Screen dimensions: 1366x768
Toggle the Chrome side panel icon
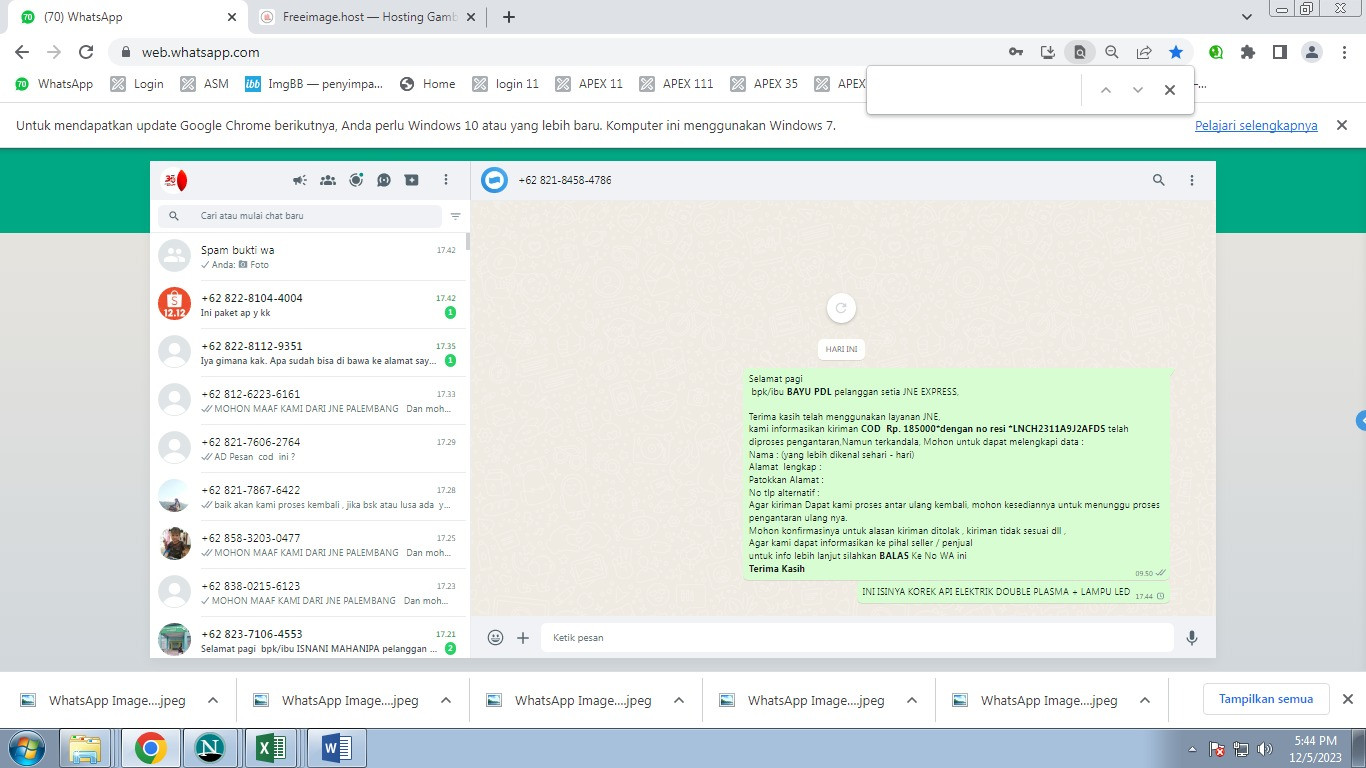[x=1280, y=52]
